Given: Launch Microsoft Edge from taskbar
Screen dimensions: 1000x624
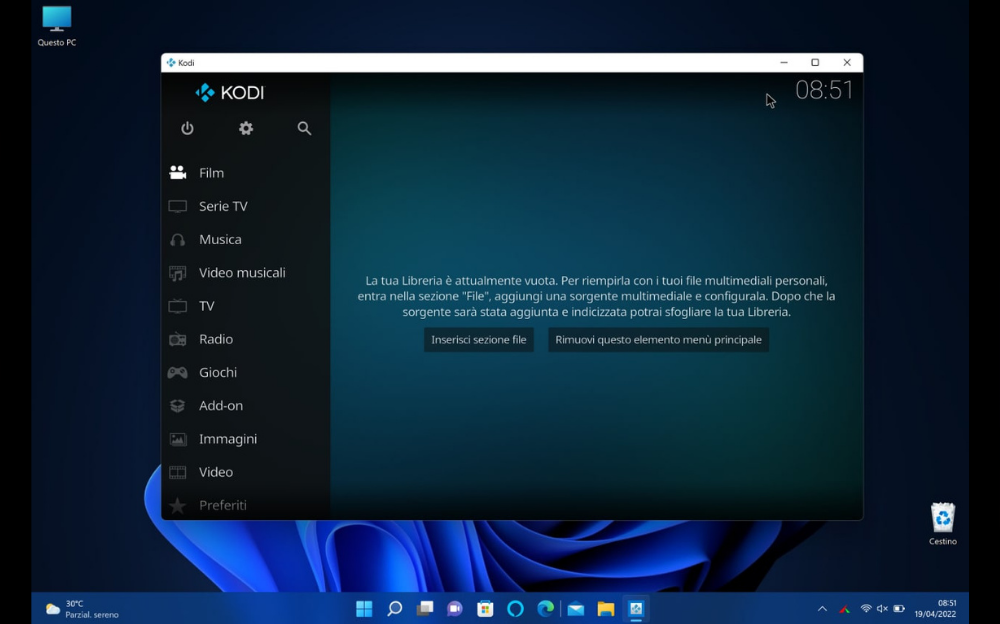Looking at the screenshot, I should pos(545,609).
